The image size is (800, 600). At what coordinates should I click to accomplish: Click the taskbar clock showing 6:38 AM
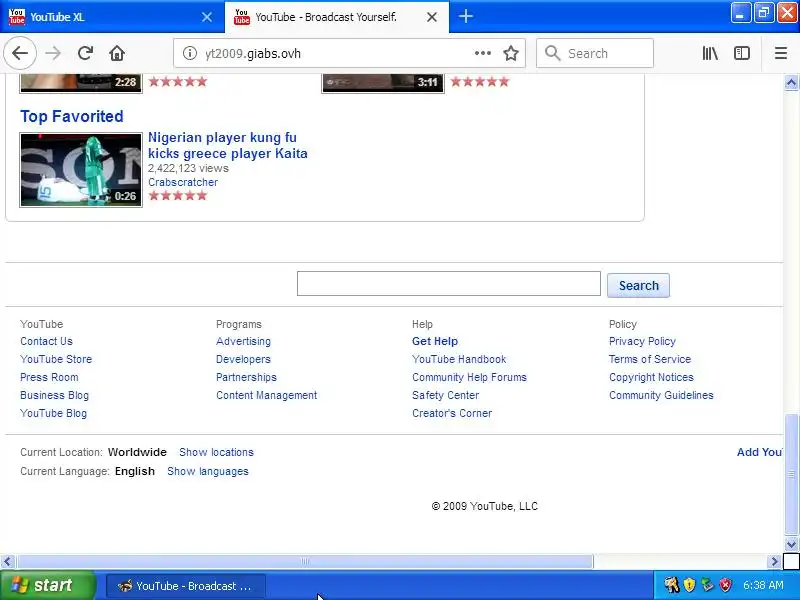point(763,585)
